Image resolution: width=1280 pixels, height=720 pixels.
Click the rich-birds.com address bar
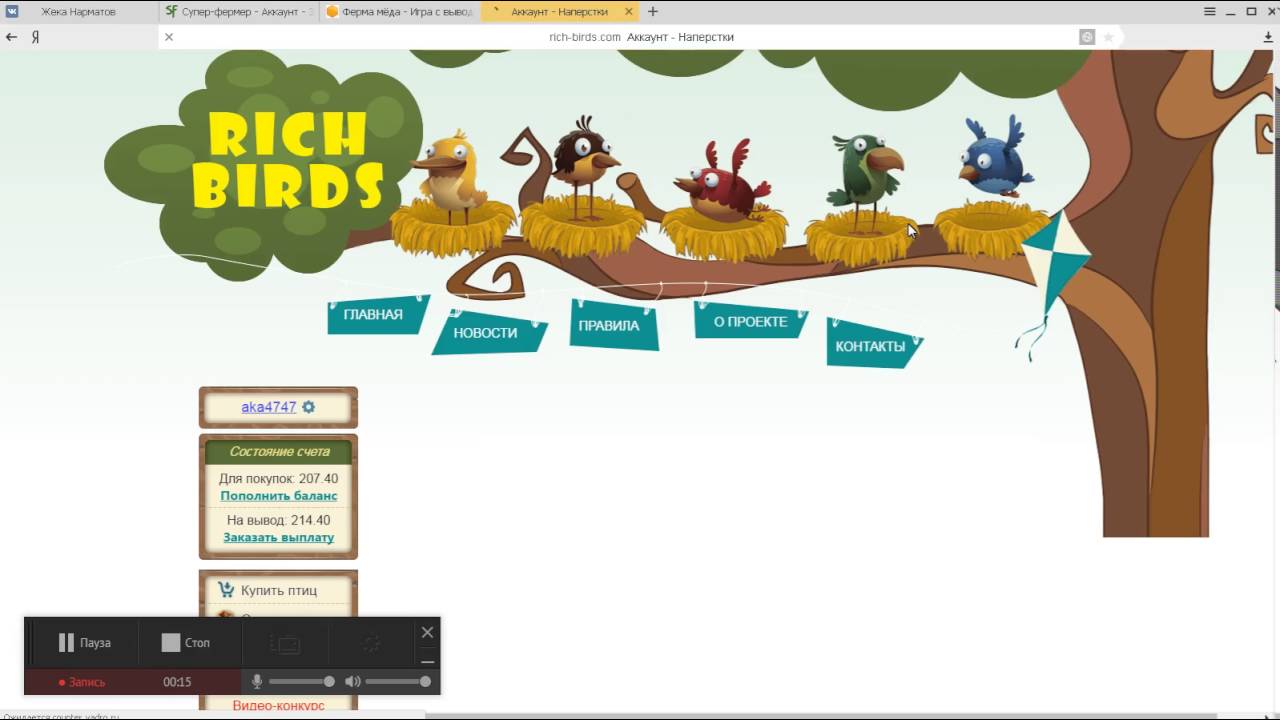(x=641, y=37)
